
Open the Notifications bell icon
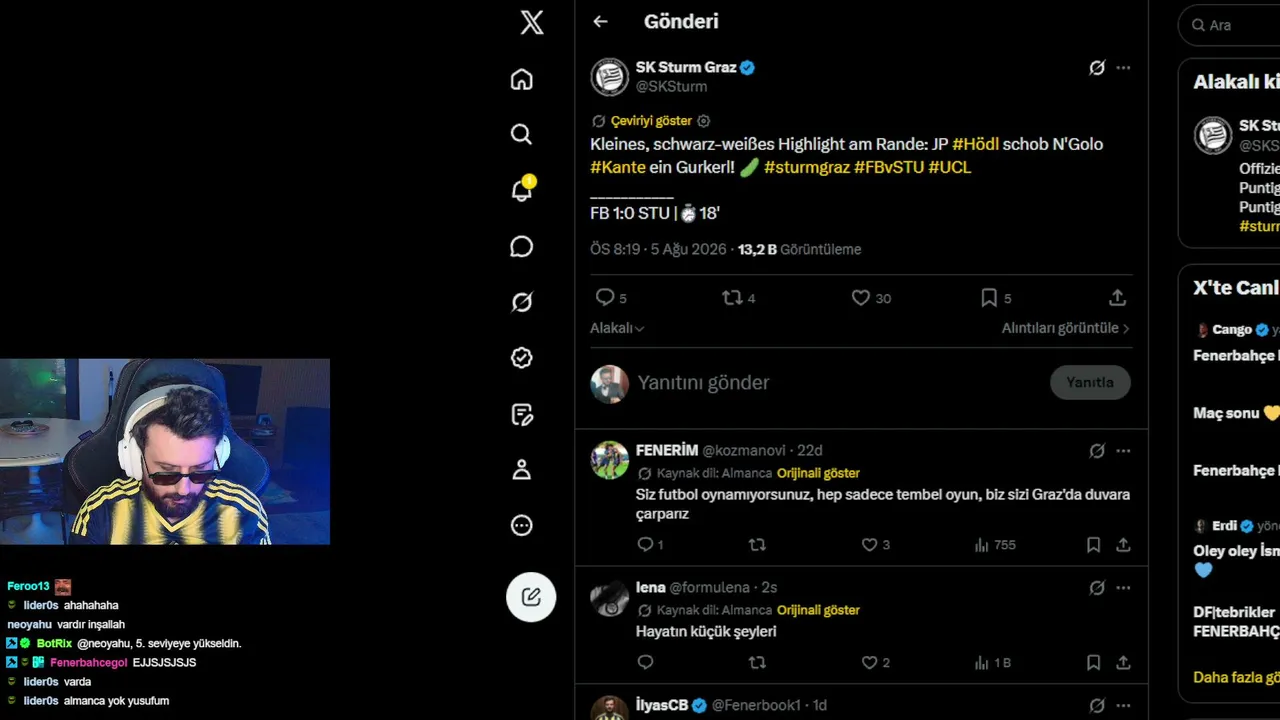tap(522, 190)
